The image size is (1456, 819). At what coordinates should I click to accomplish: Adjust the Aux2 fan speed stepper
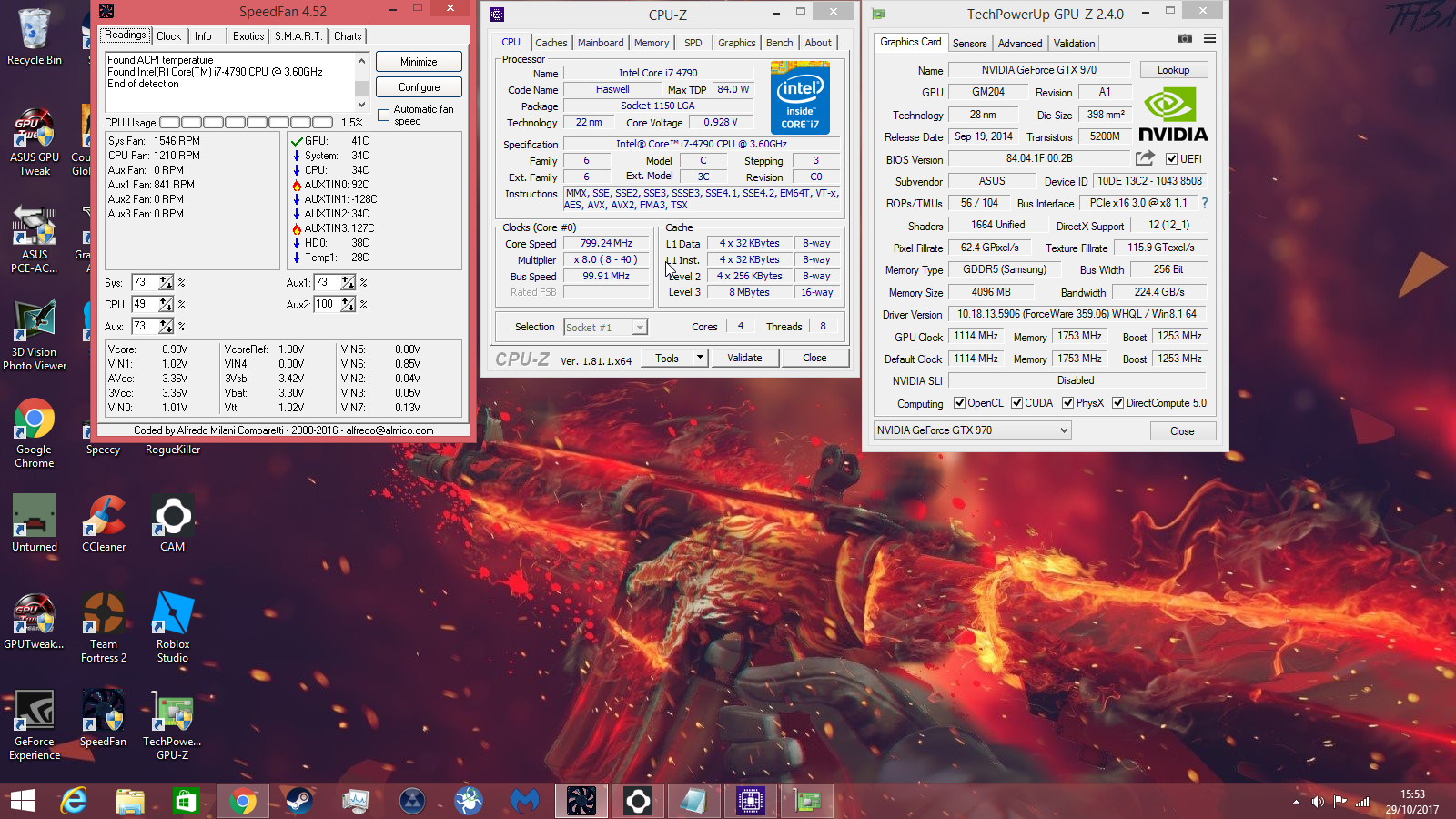[x=348, y=304]
